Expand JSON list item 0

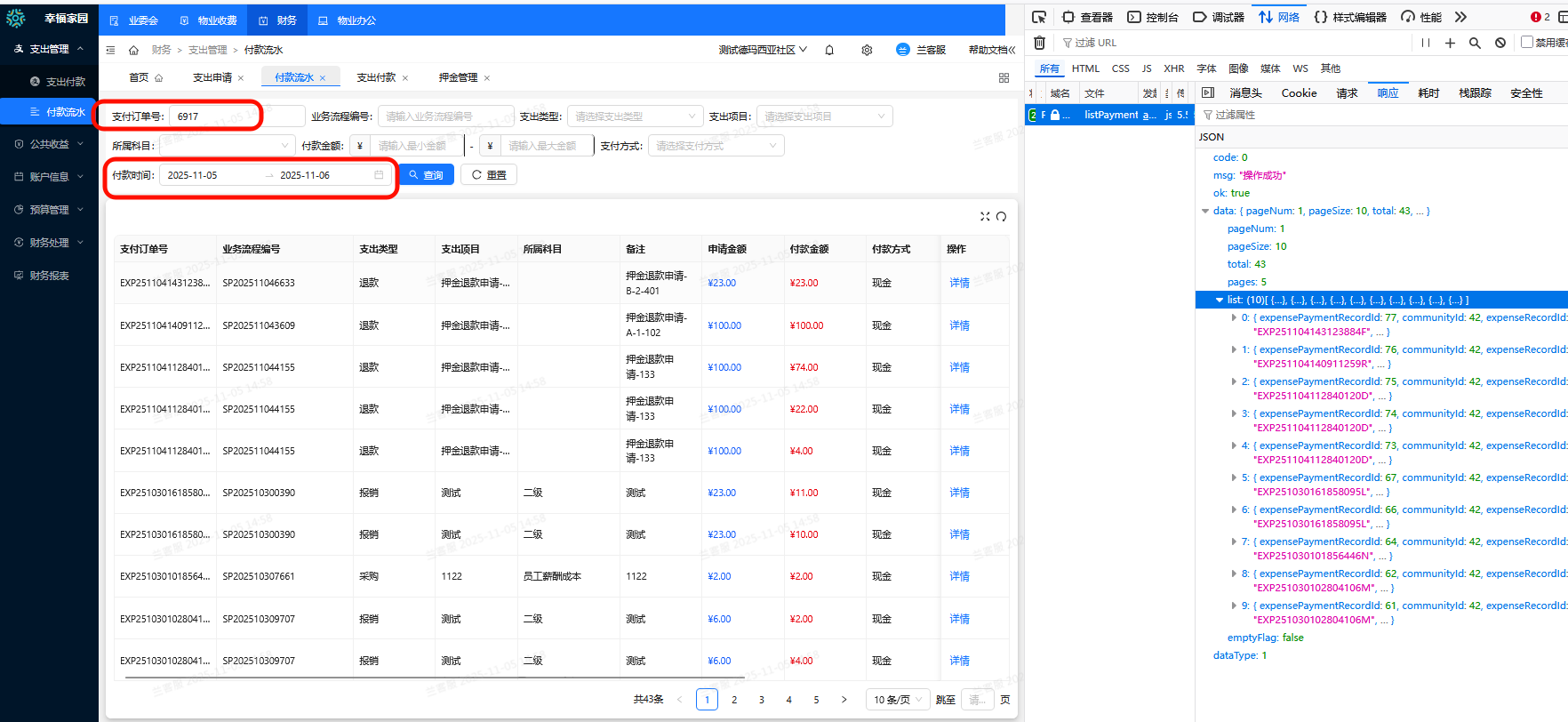click(x=1234, y=317)
